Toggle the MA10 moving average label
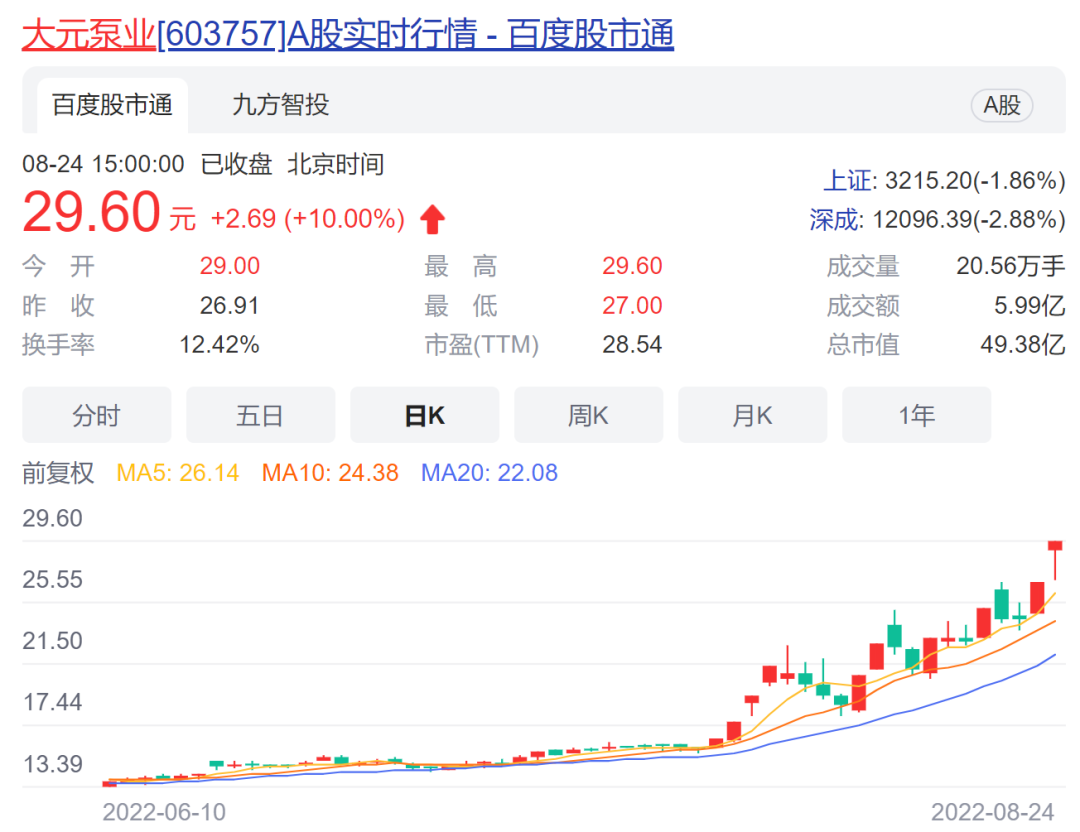The width and height of the screenshot is (1080, 832). pos(330,473)
